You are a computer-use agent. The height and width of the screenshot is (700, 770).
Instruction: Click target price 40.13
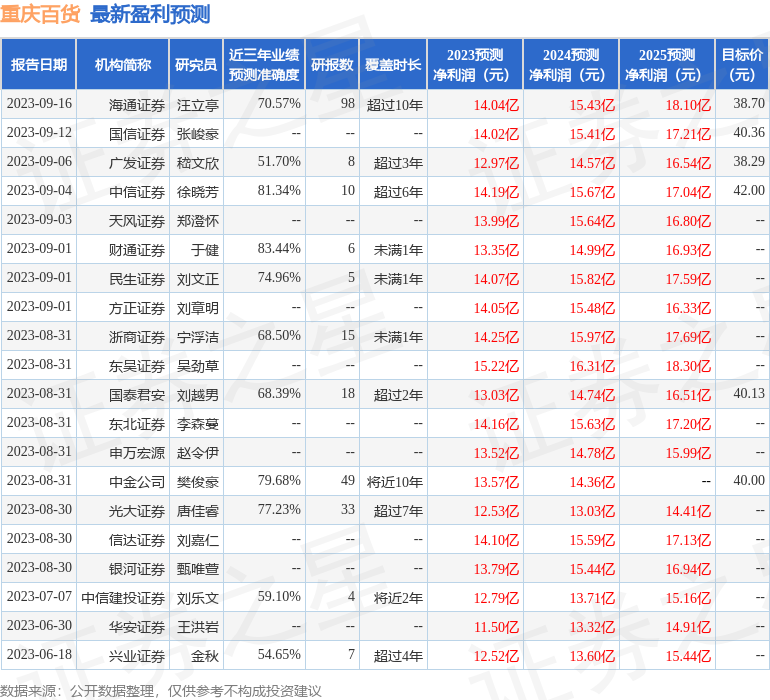(x=749, y=393)
